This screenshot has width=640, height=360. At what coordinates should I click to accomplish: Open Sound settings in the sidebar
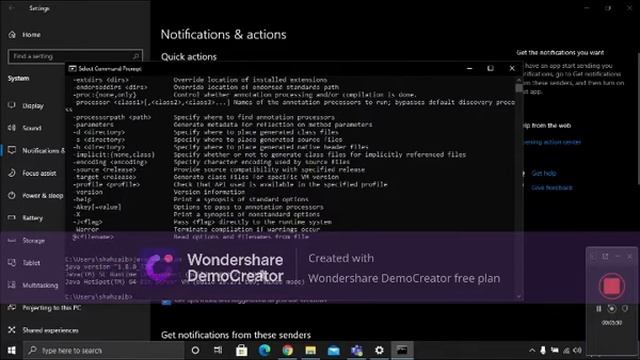tap(33, 128)
